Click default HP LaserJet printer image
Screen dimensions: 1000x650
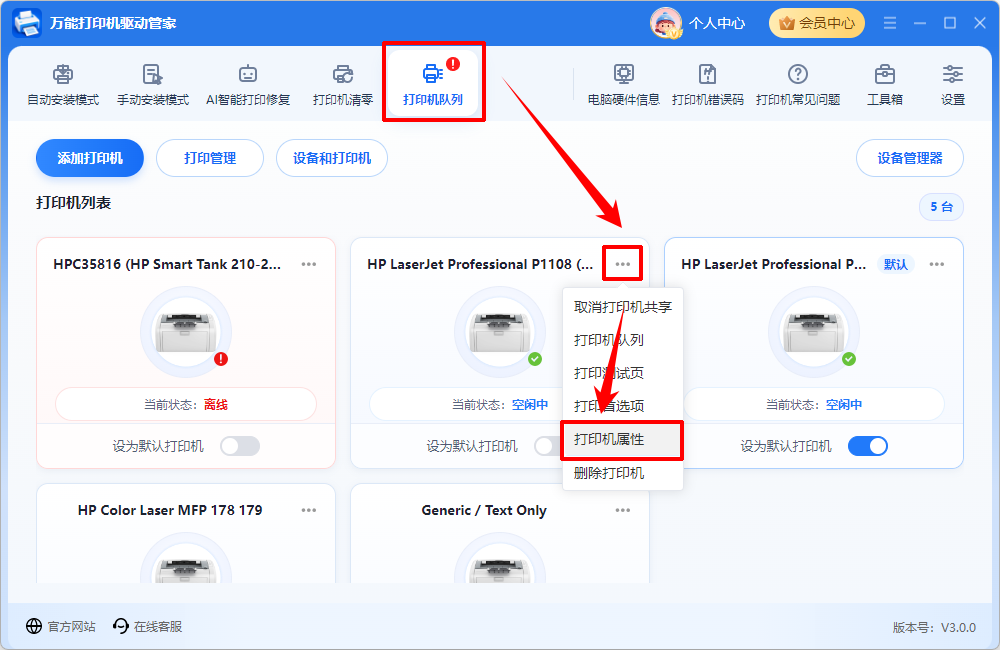[x=813, y=332]
